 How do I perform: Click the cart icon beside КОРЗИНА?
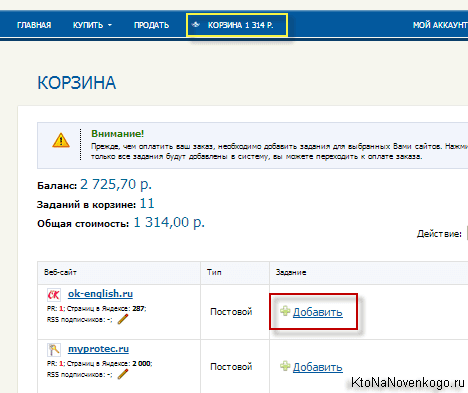[196, 25]
